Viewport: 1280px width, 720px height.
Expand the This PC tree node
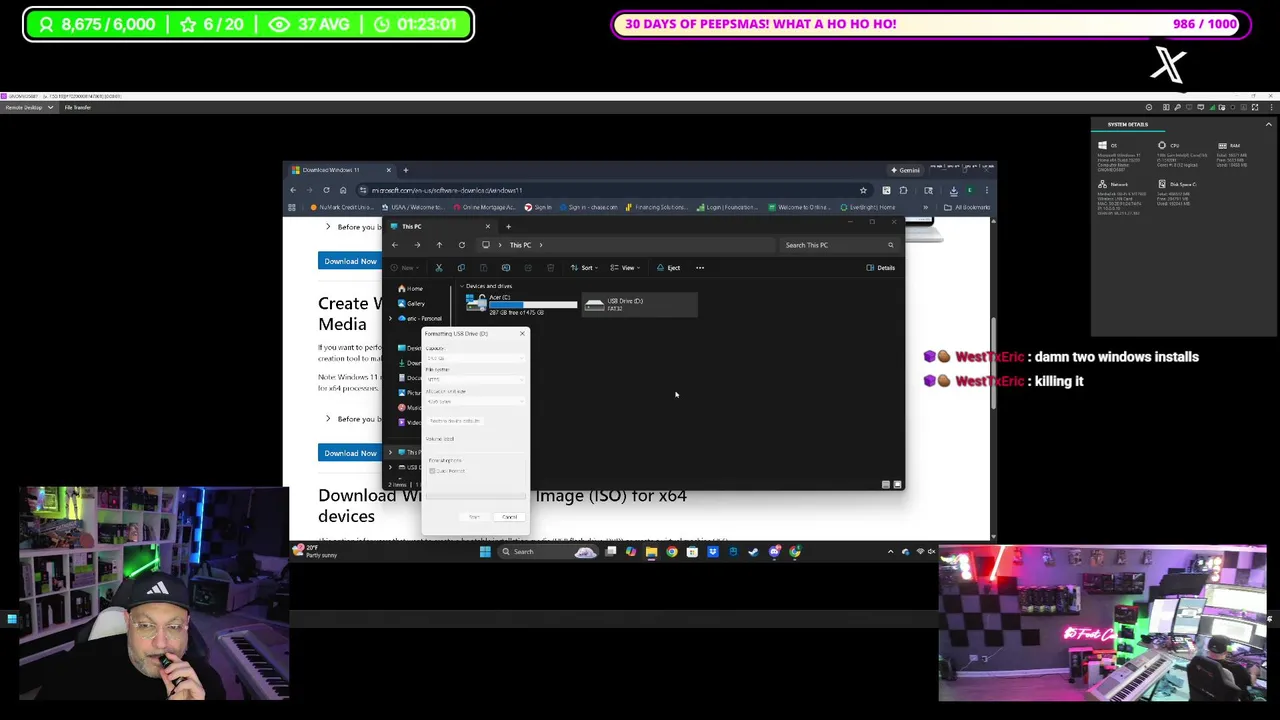pyautogui.click(x=391, y=452)
